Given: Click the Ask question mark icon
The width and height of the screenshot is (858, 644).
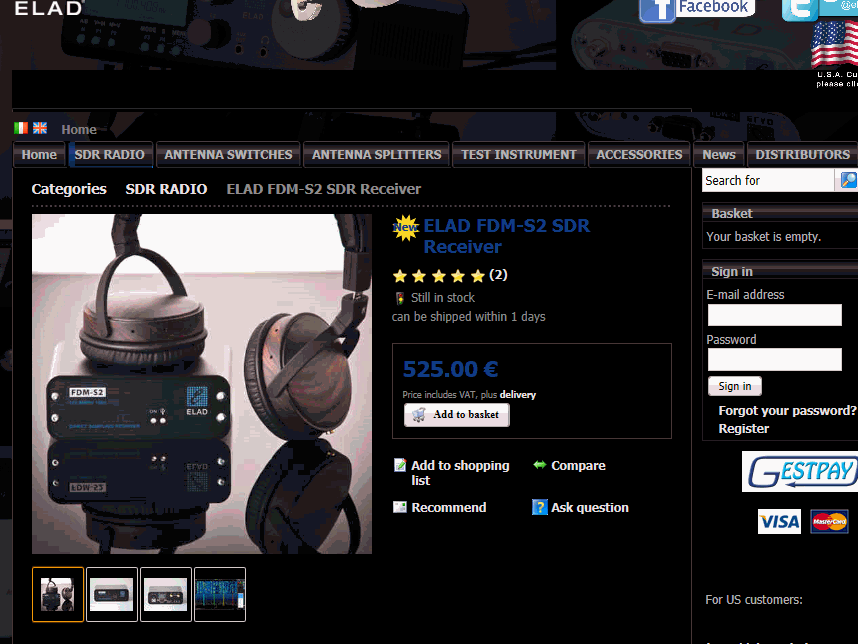Looking at the screenshot, I should coord(540,507).
